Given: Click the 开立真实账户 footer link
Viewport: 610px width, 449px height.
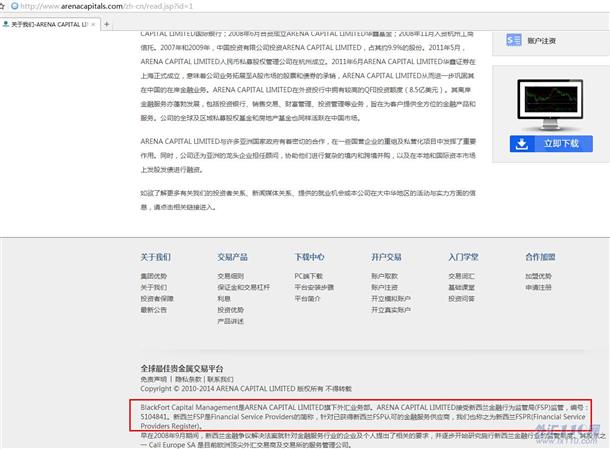Looking at the screenshot, I should click(x=391, y=310).
